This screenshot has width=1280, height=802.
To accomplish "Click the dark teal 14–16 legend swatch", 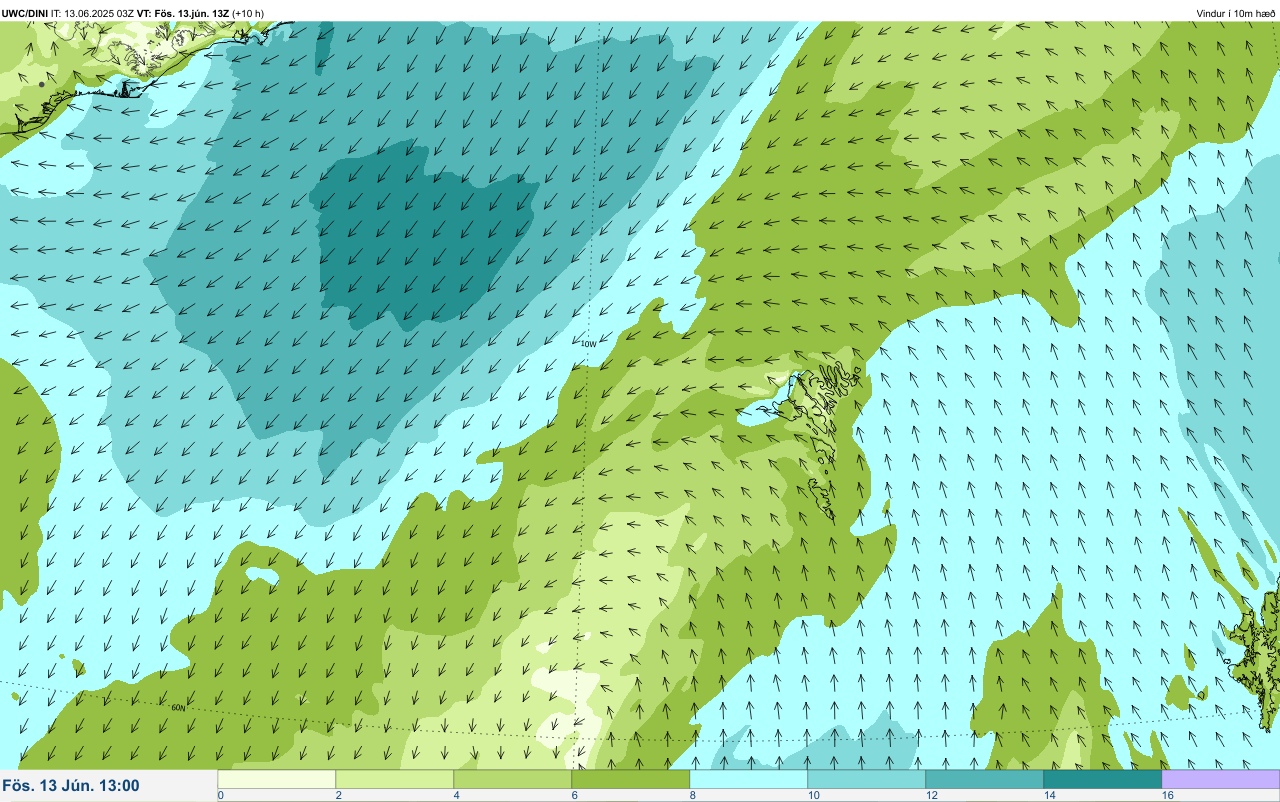I will click(x=1103, y=778).
